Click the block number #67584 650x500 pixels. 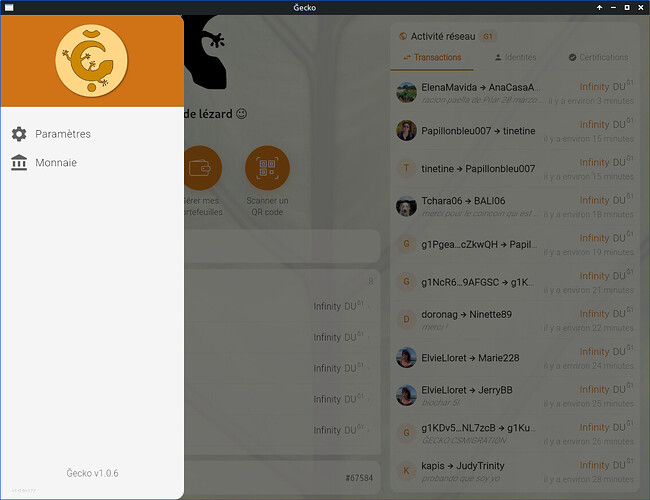pos(358,478)
